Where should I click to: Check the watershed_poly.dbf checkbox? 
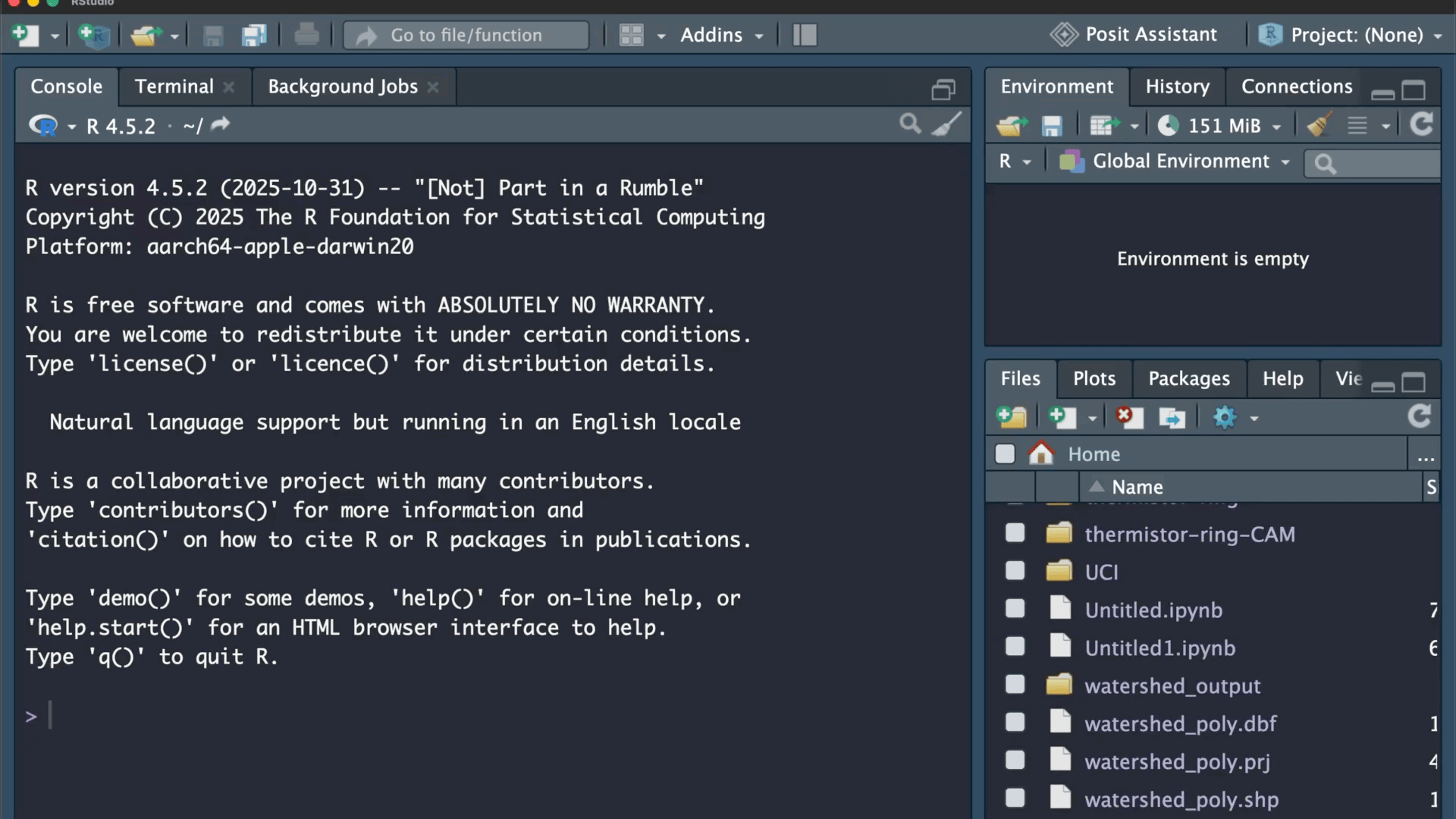[1015, 722]
